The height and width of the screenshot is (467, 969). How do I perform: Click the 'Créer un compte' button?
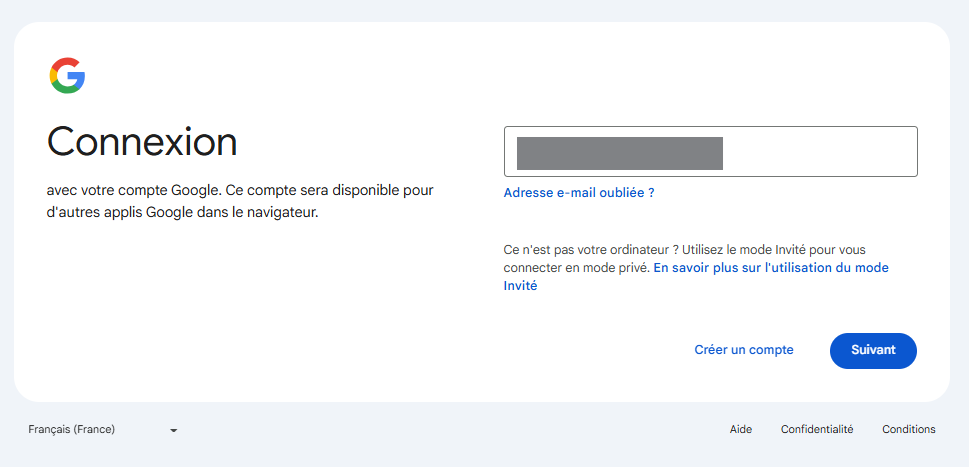tap(744, 350)
